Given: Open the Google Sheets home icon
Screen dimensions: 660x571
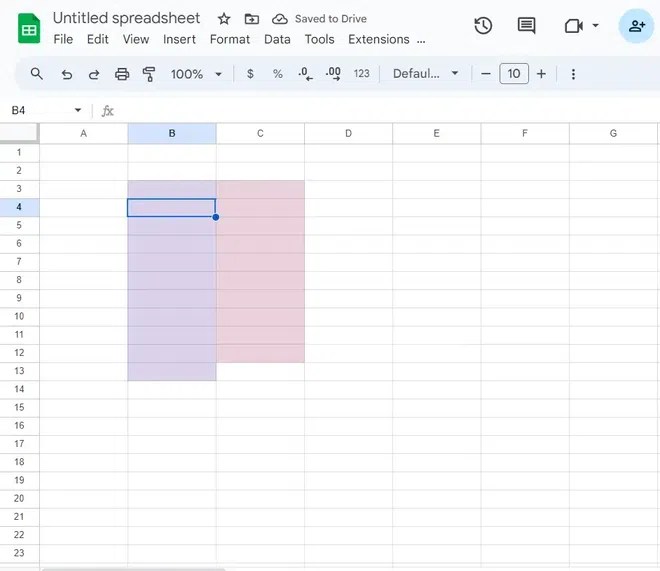Looking at the screenshot, I should point(29,29).
